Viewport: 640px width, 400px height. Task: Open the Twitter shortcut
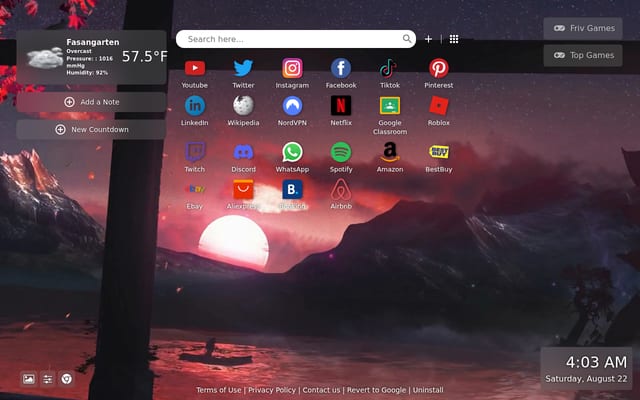click(x=243, y=68)
